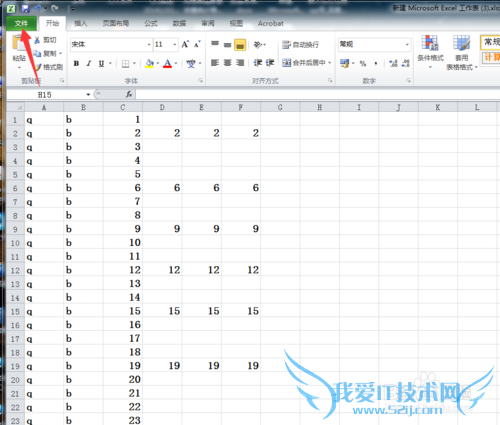The image size is (500, 425).
Task: Switch to Data (数据) tab
Action: coord(179,23)
